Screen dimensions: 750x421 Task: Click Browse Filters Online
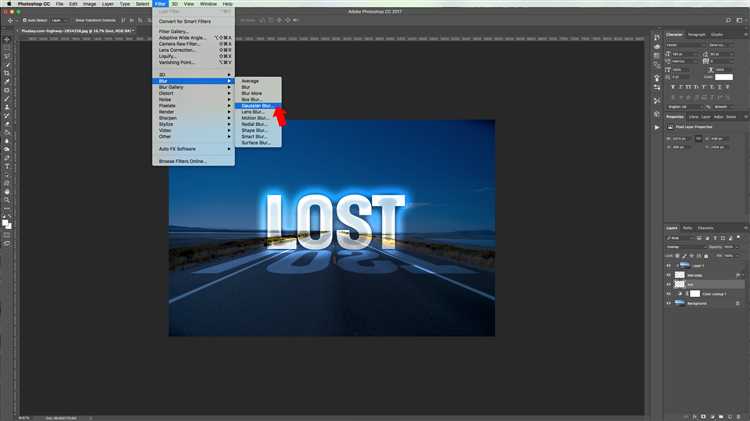click(x=183, y=161)
